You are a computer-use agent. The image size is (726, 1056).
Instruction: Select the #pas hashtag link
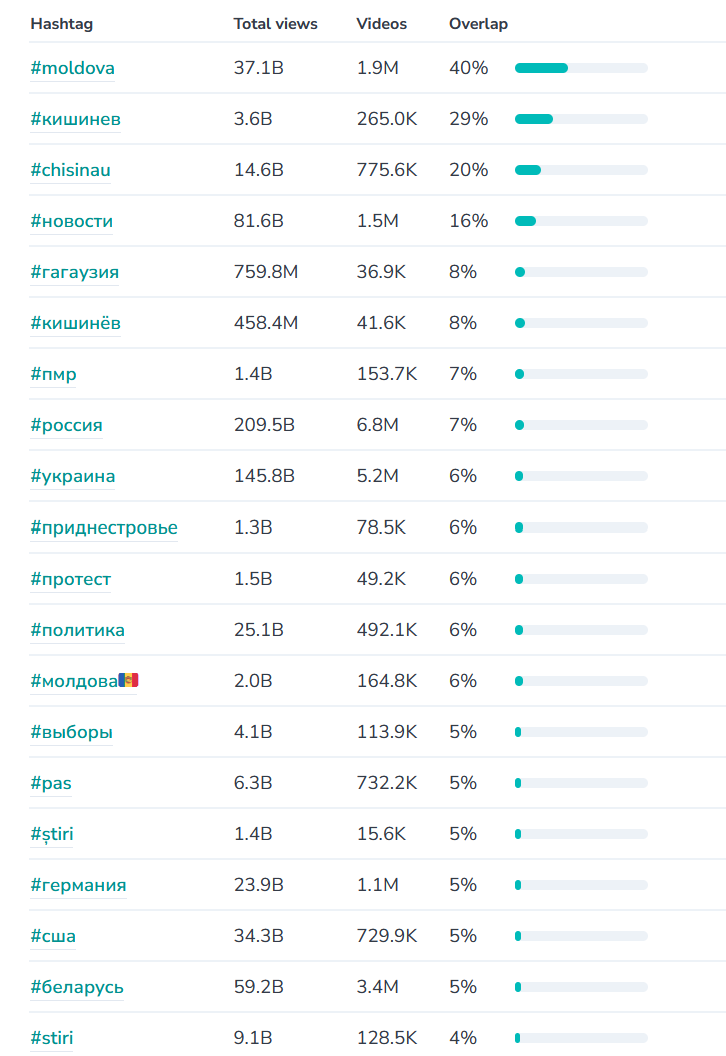[51, 783]
